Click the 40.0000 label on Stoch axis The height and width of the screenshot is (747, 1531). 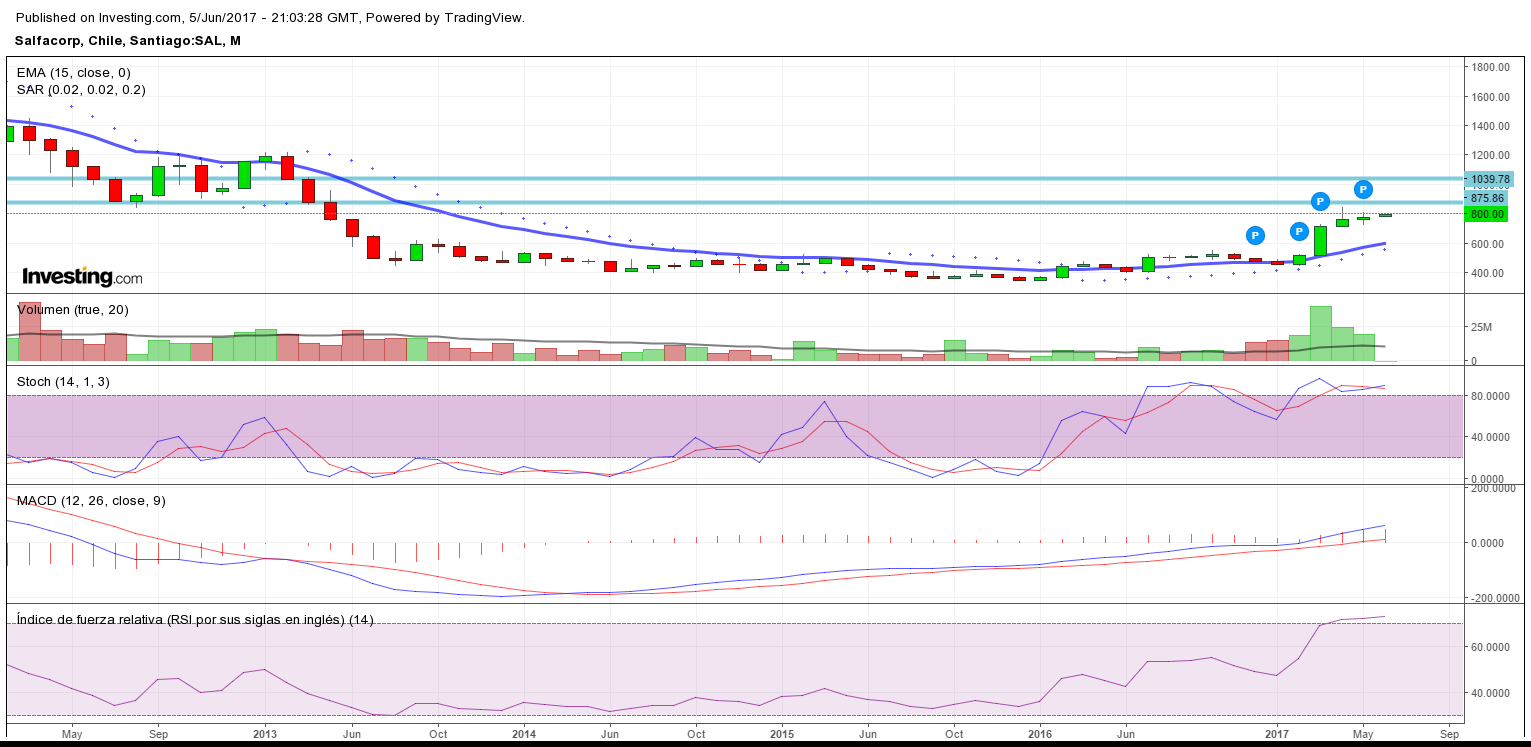tap(1490, 437)
